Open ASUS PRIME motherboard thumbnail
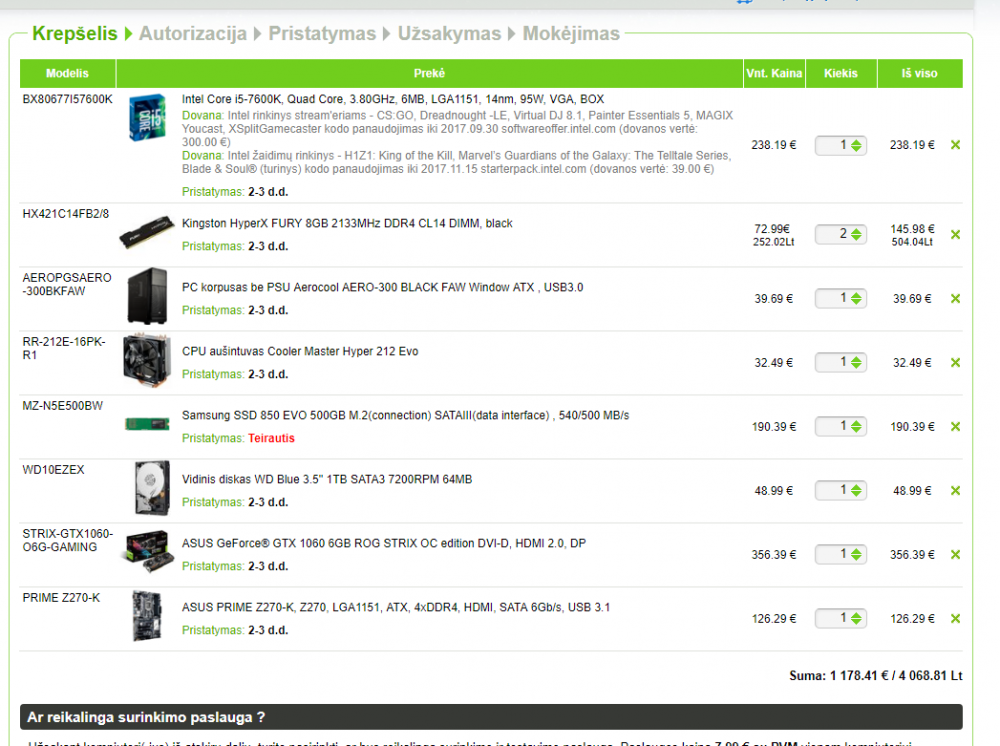 click(147, 616)
